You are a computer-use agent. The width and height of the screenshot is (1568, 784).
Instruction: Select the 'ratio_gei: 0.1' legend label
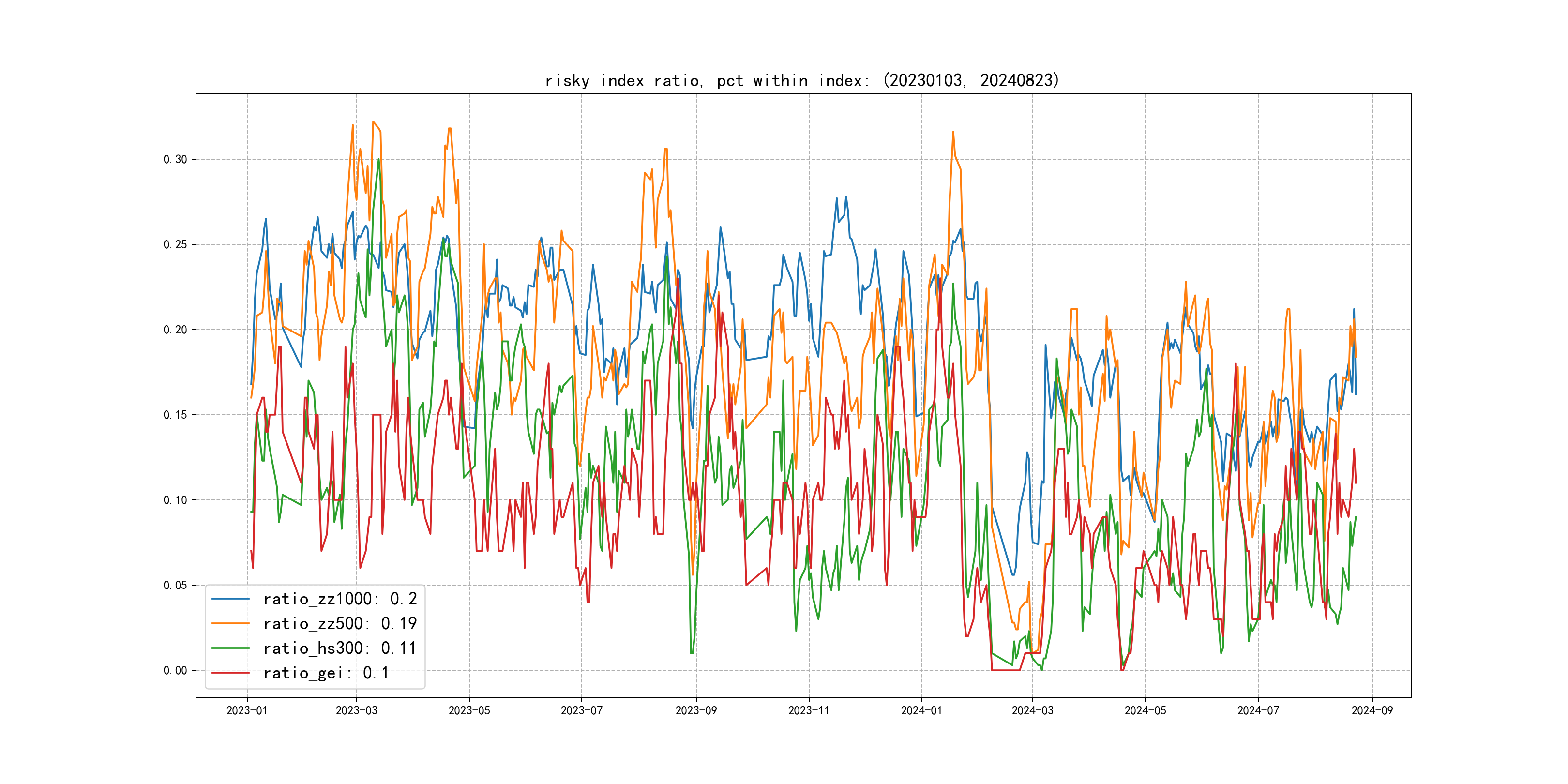(326, 673)
